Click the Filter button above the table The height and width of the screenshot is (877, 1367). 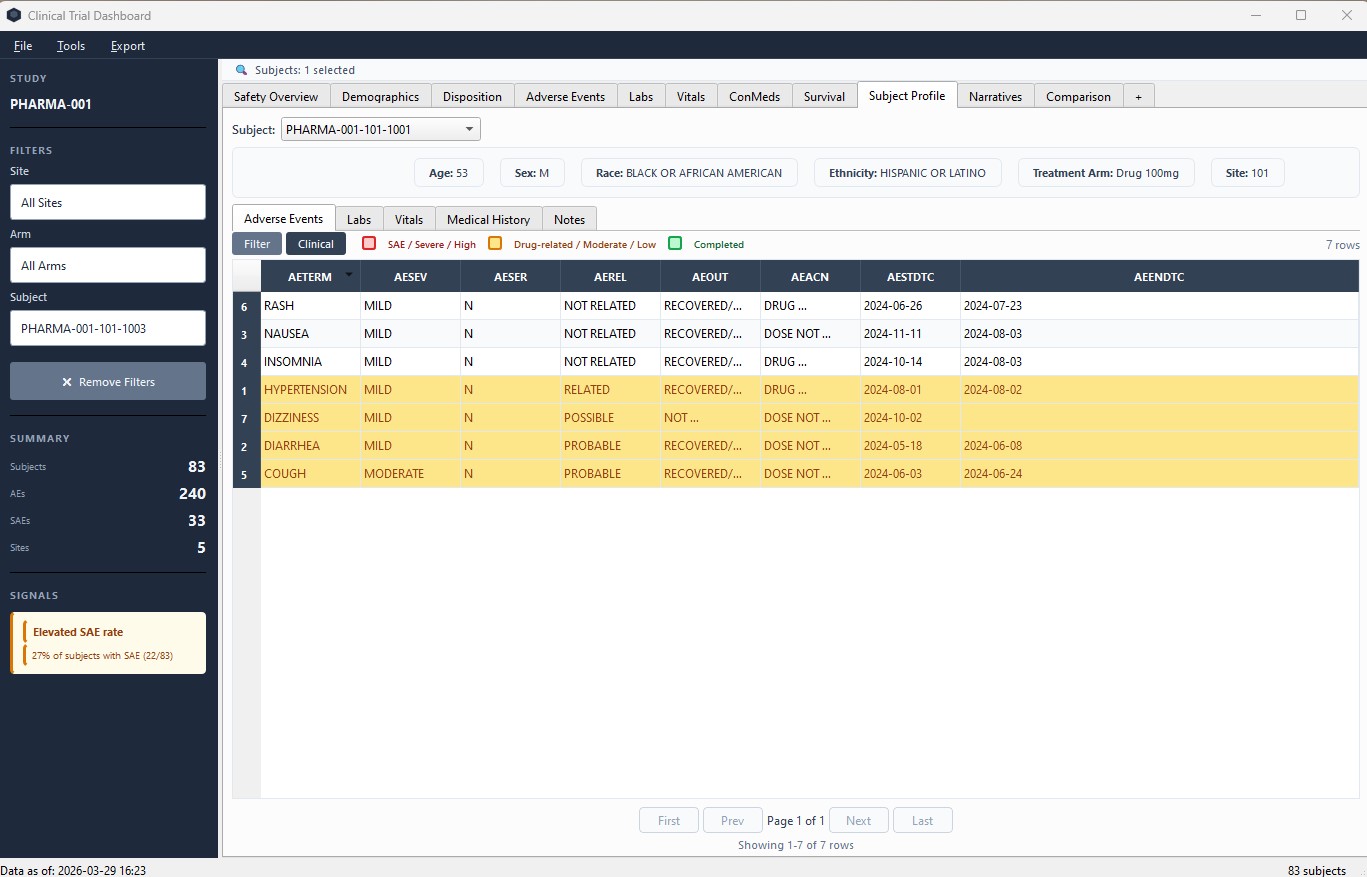(x=257, y=243)
